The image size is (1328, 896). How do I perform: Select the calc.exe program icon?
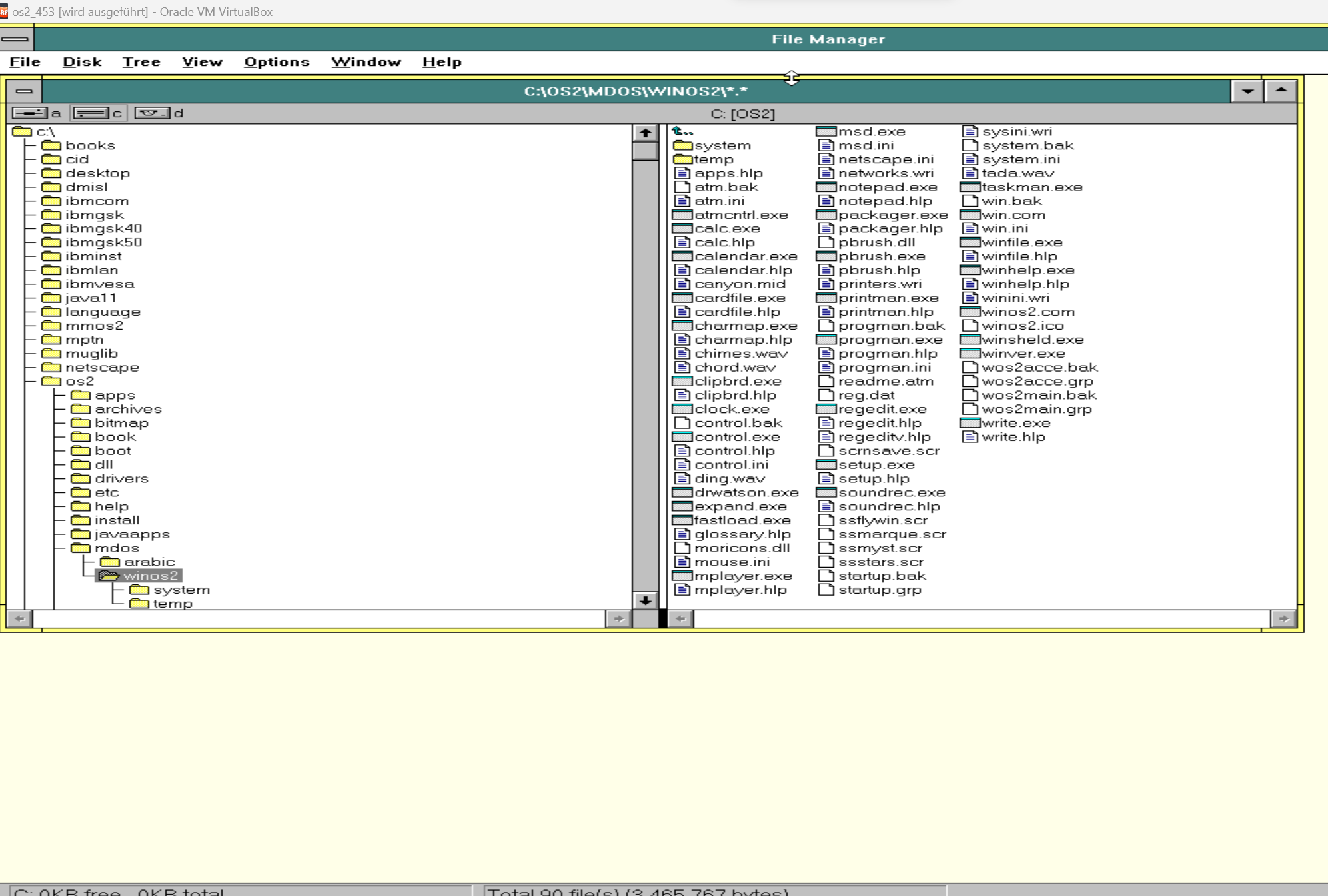(x=682, y=228)
